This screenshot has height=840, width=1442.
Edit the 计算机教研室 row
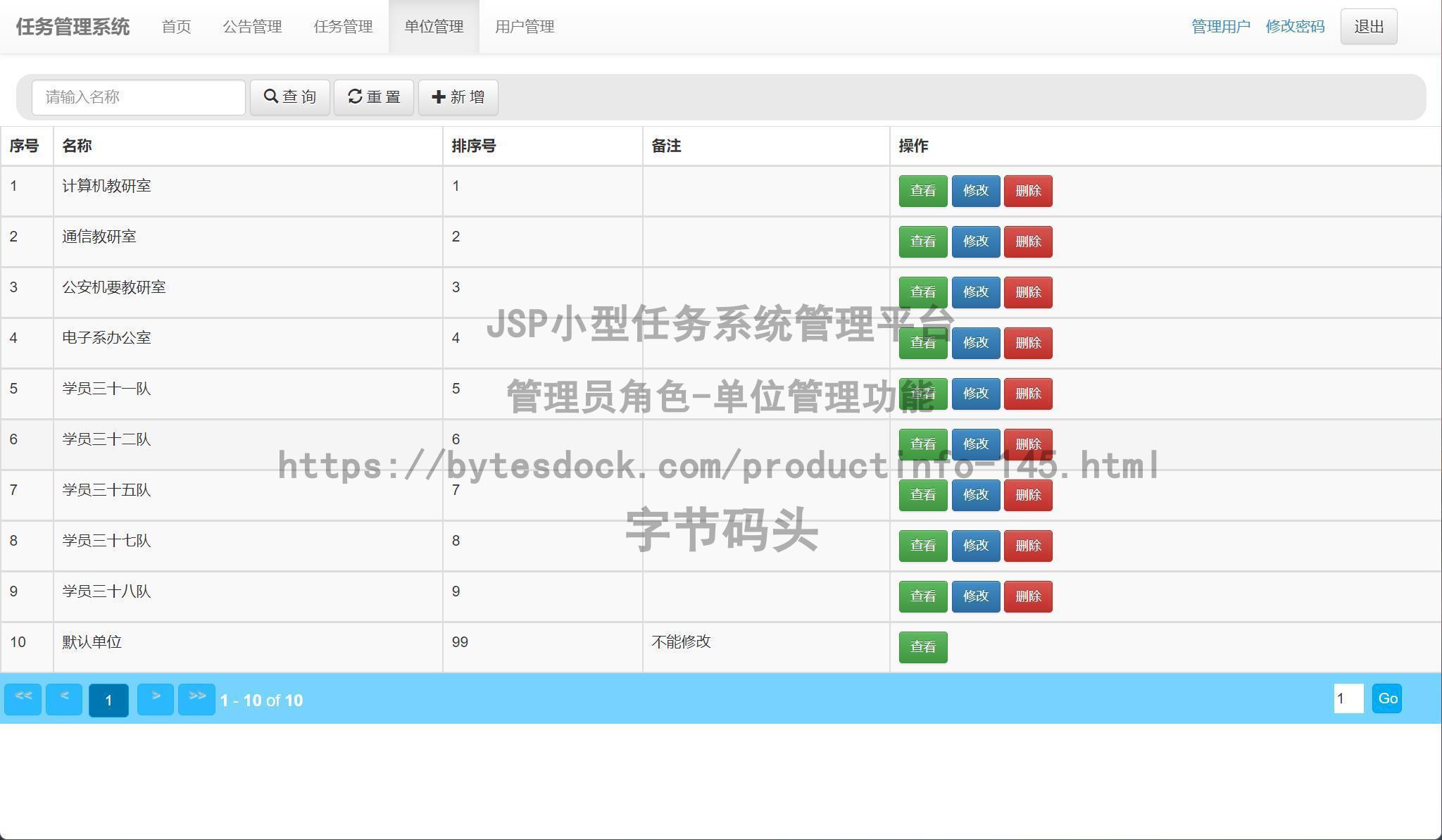(x=976, y=191)
